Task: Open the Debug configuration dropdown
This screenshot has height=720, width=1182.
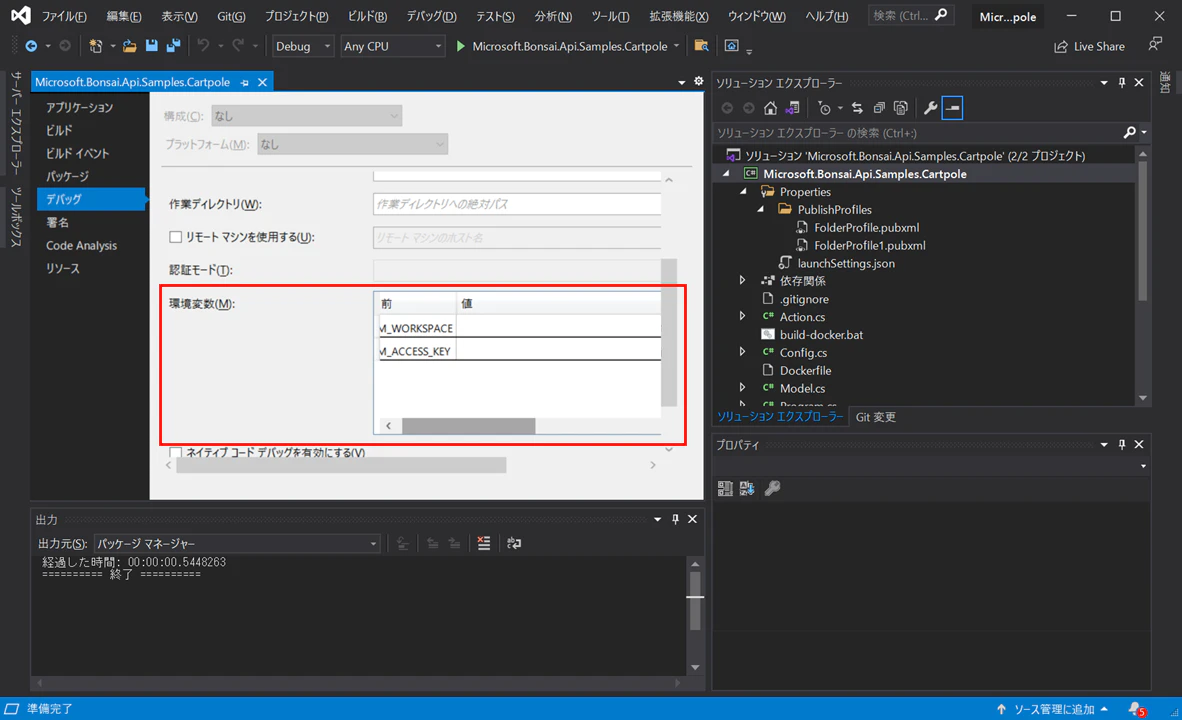Action: pyautogui.click(x=302, y=46)
